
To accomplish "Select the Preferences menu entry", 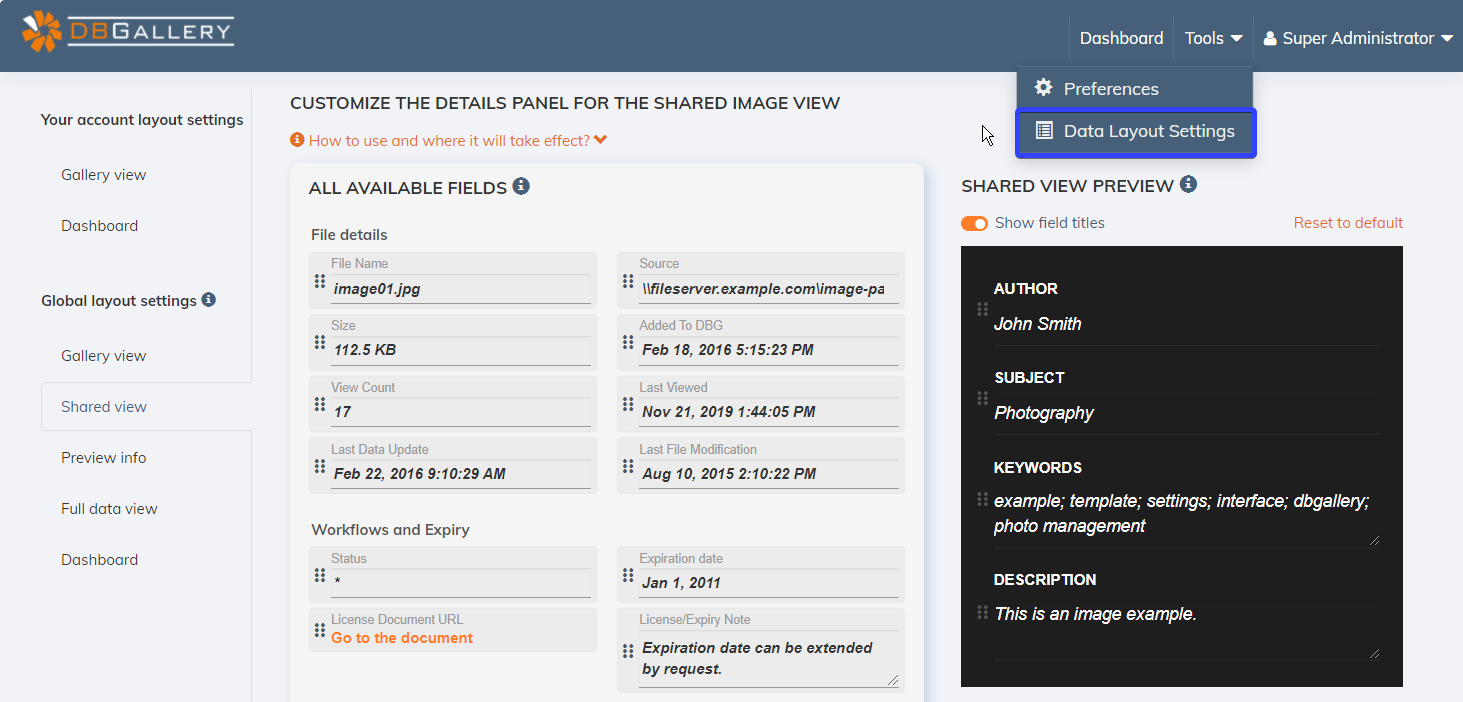I will [1134, 88].
